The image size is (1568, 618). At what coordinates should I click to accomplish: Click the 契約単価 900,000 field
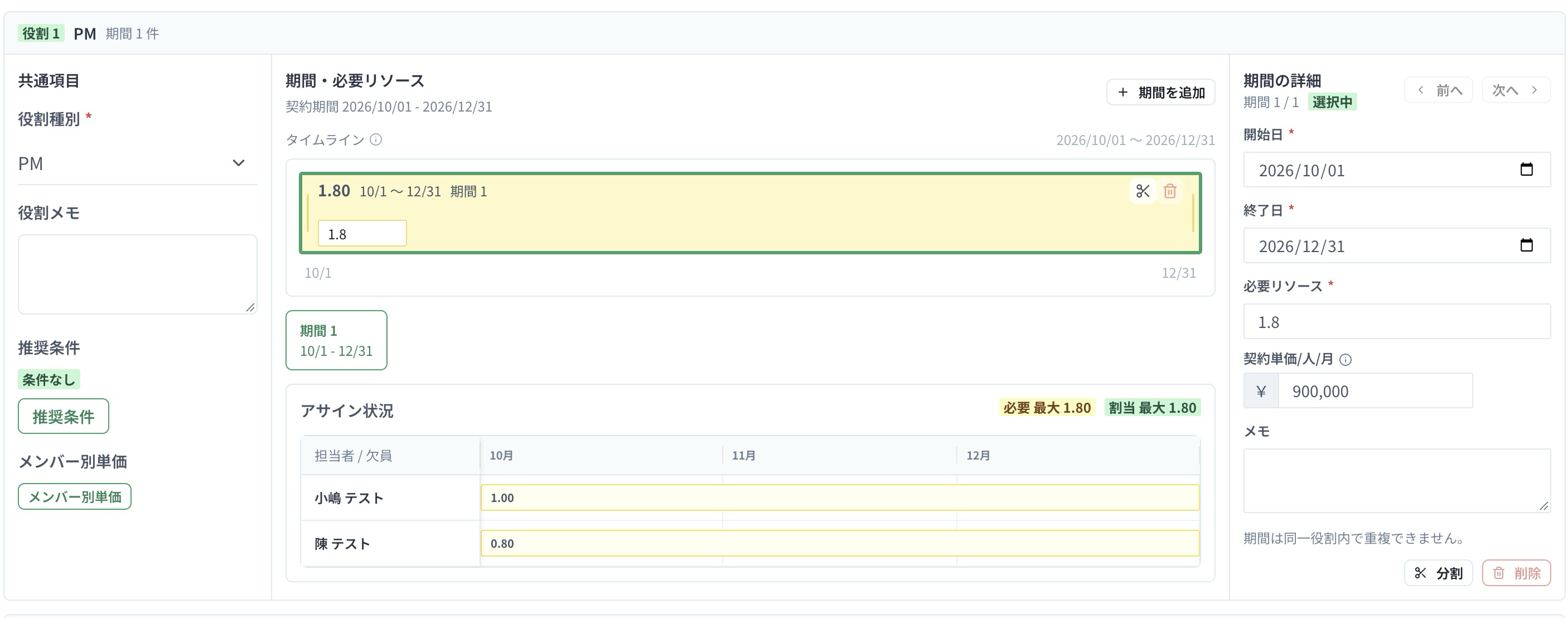pyautogui.click(x=1376, y=391)
